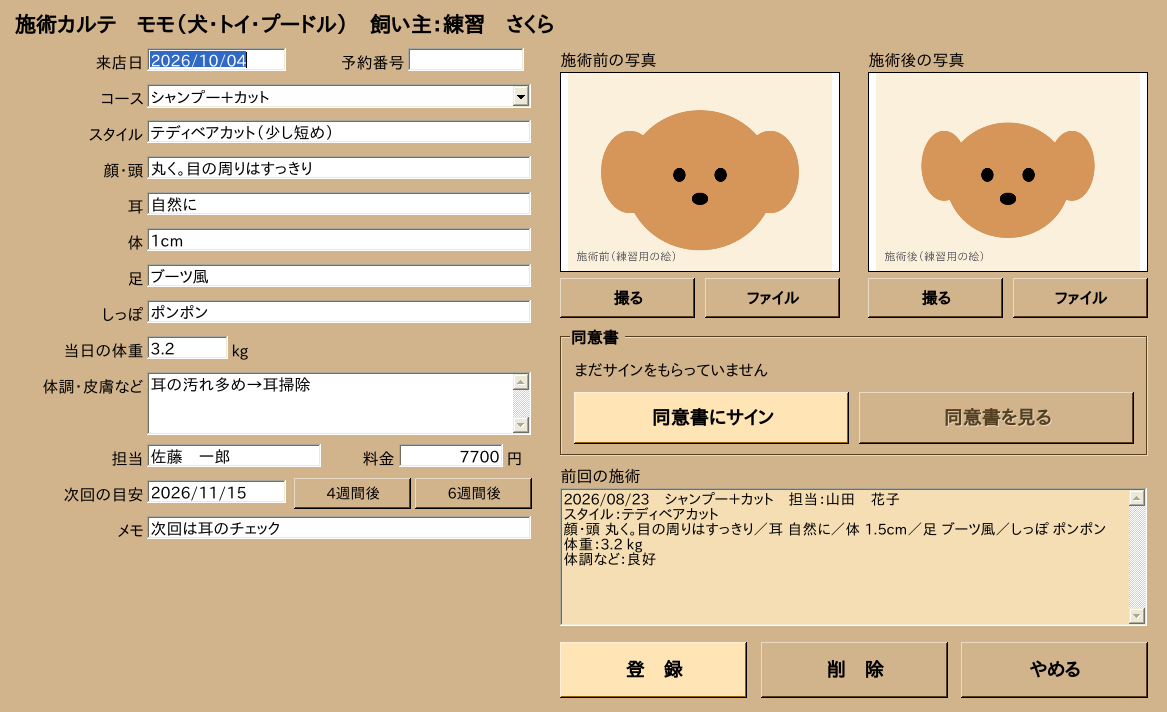This screenshot has height=712, width=1167.
Task: Click the 施術前の写真 thumbnail
Action: (700, 172)
